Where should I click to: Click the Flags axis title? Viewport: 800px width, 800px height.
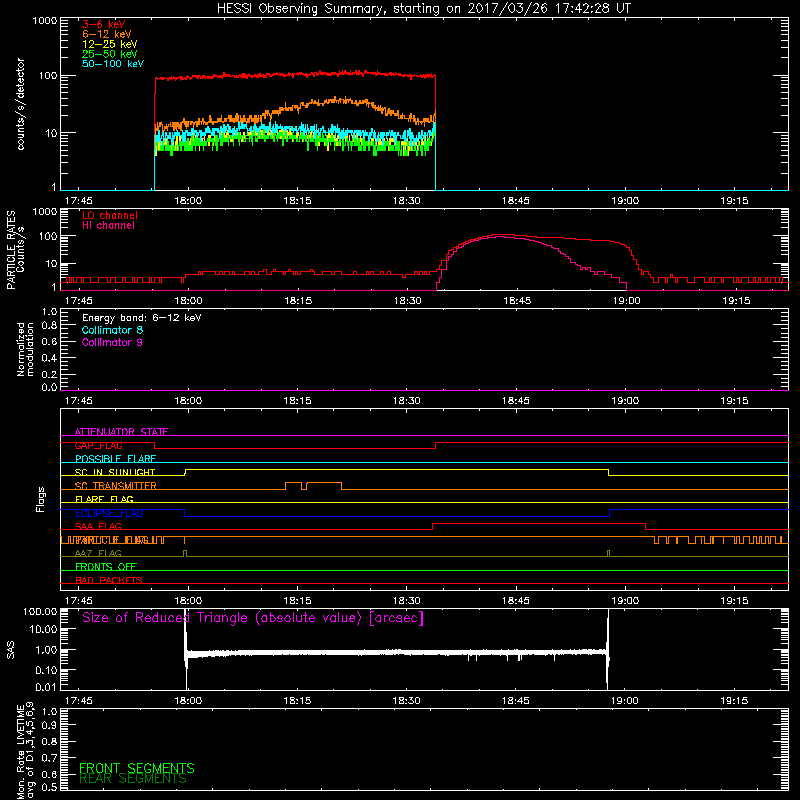[40, 499]
